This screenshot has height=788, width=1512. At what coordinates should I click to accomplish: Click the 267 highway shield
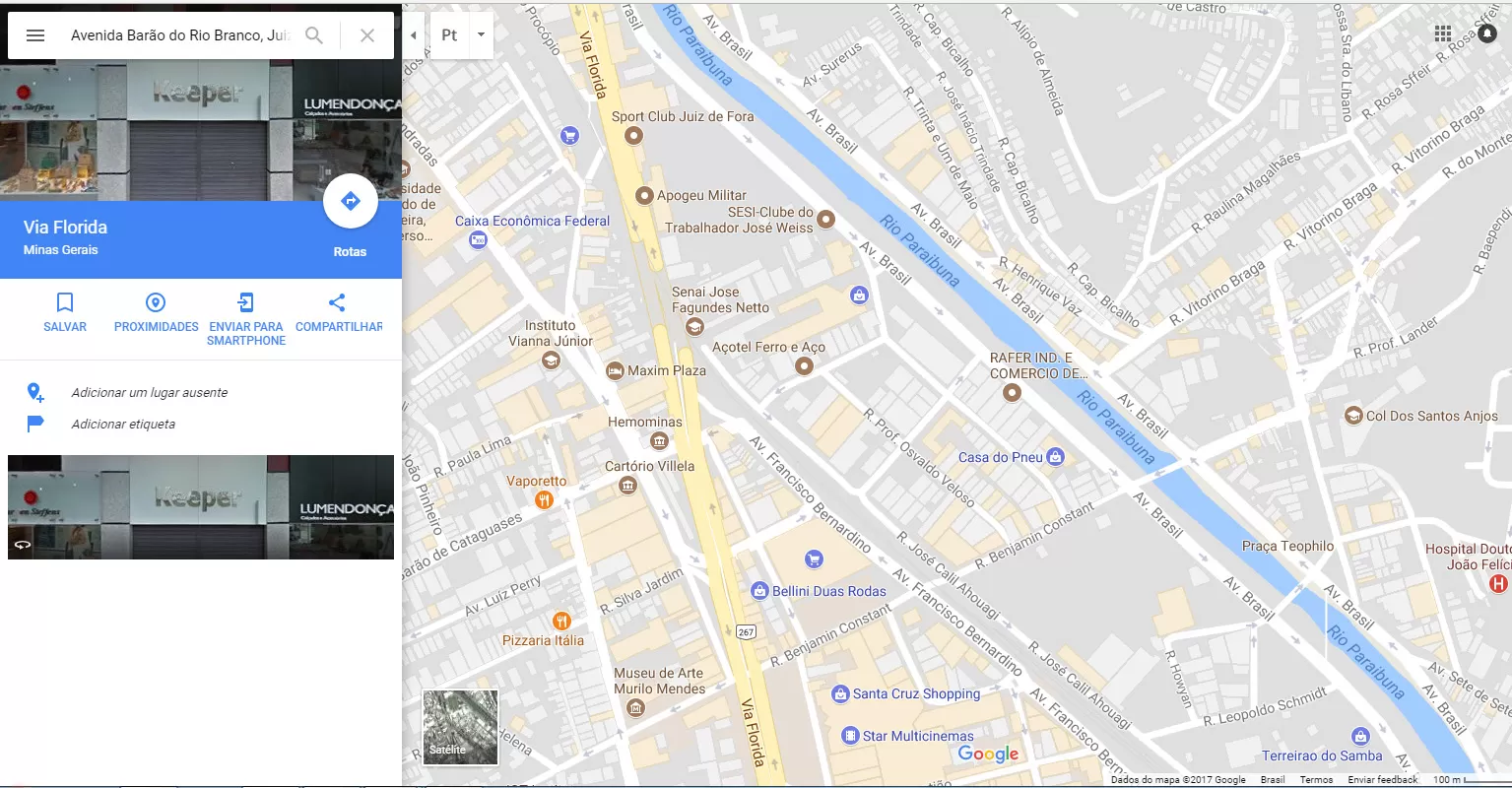[x=746, y=632]
